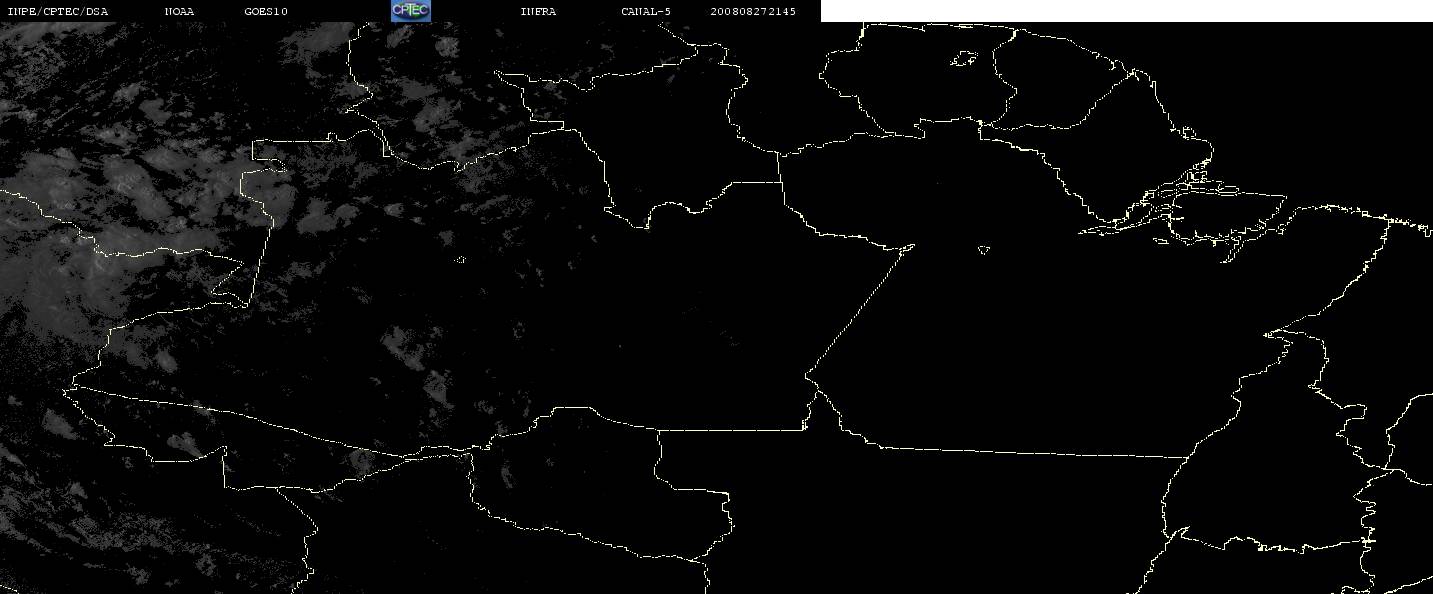
Task: Select the INPE/CPTEC/DSA header label
Action: 57,11
